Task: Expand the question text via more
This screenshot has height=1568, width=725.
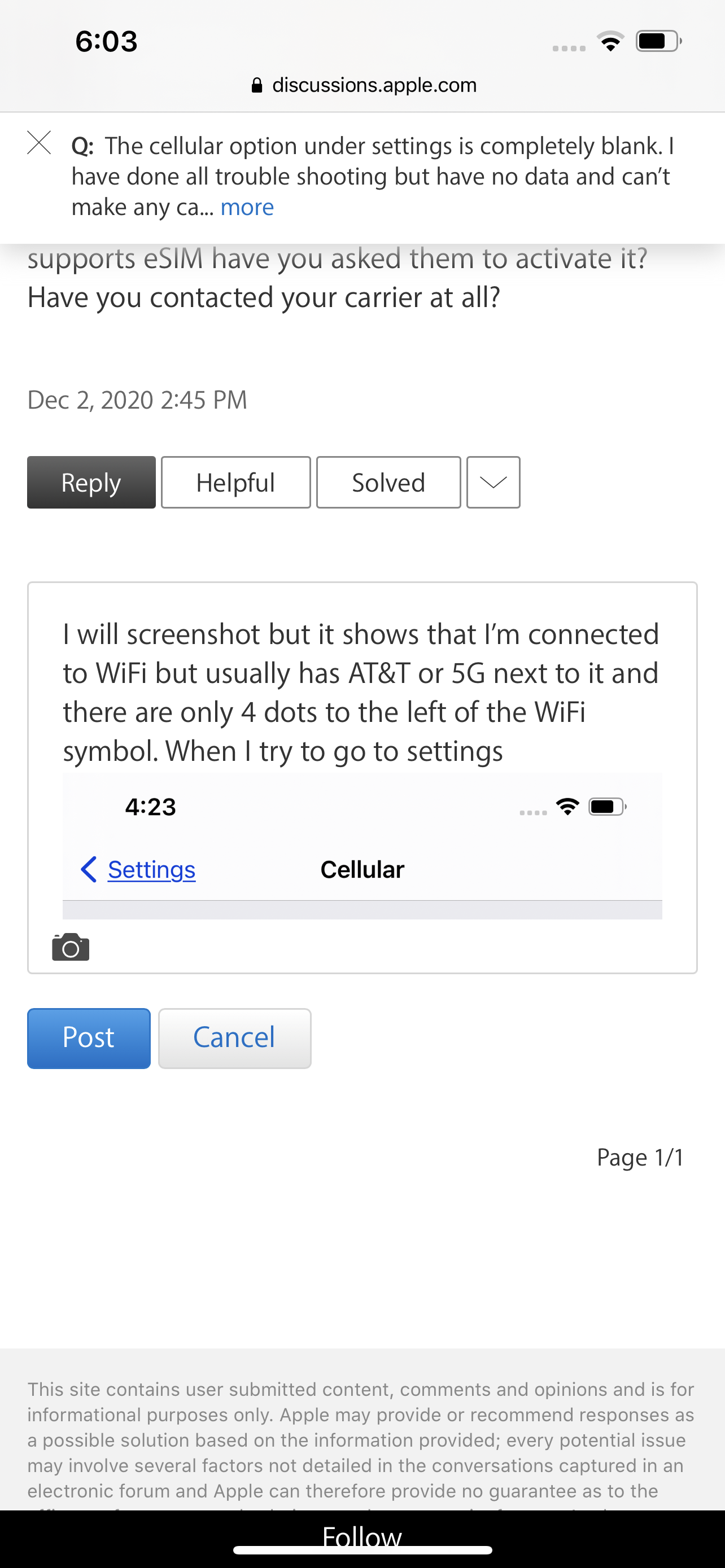Action: point(247,208)
